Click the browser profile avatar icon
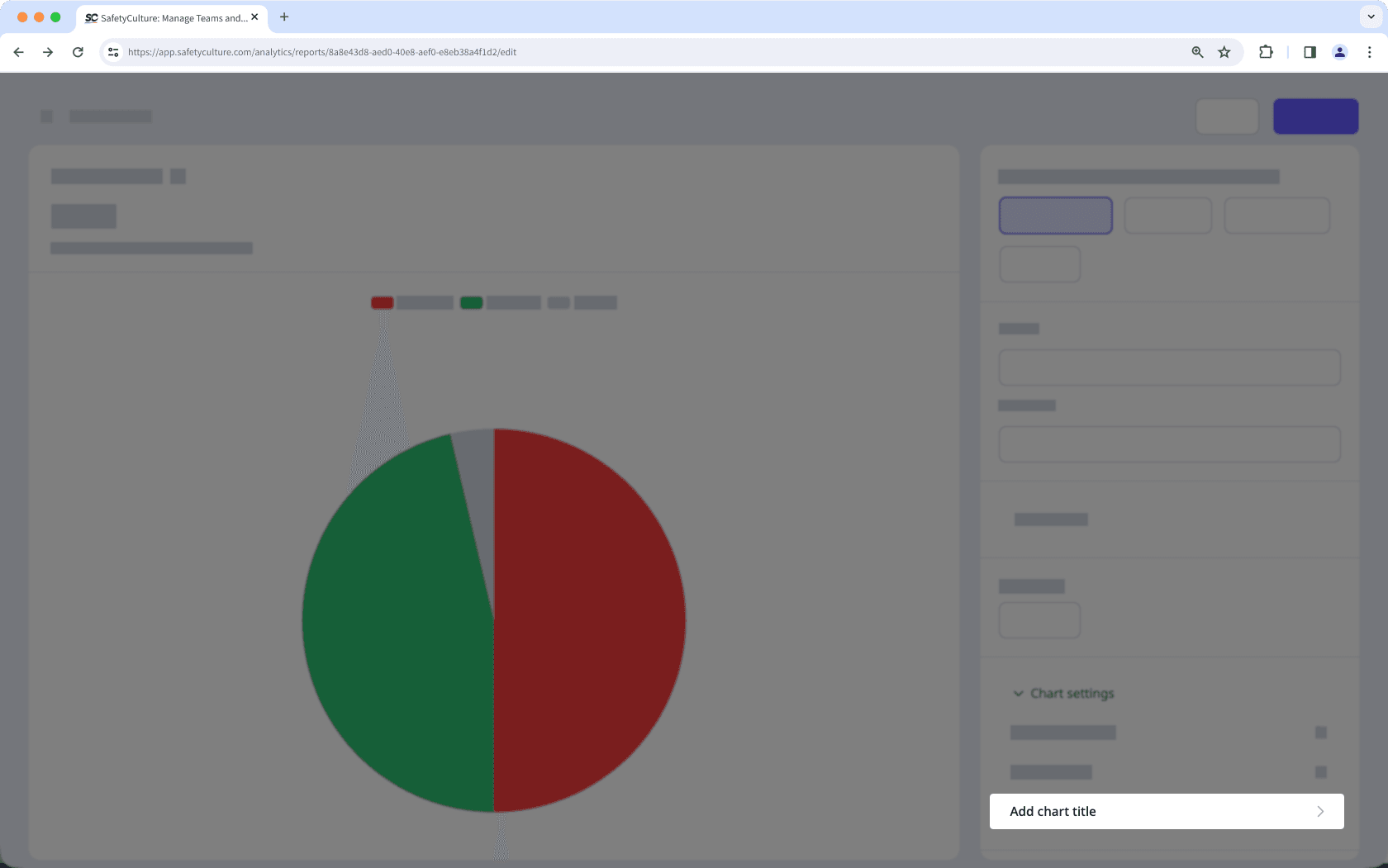 pos(1339,51)
